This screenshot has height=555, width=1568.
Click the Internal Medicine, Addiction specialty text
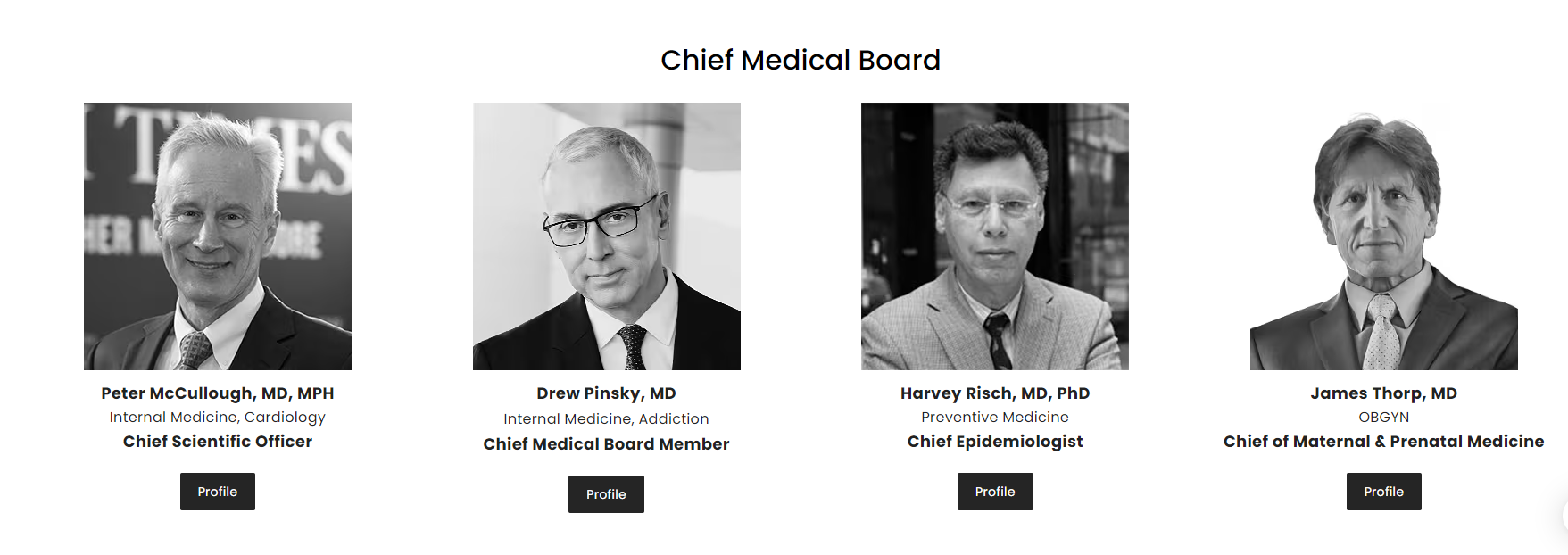606,419
